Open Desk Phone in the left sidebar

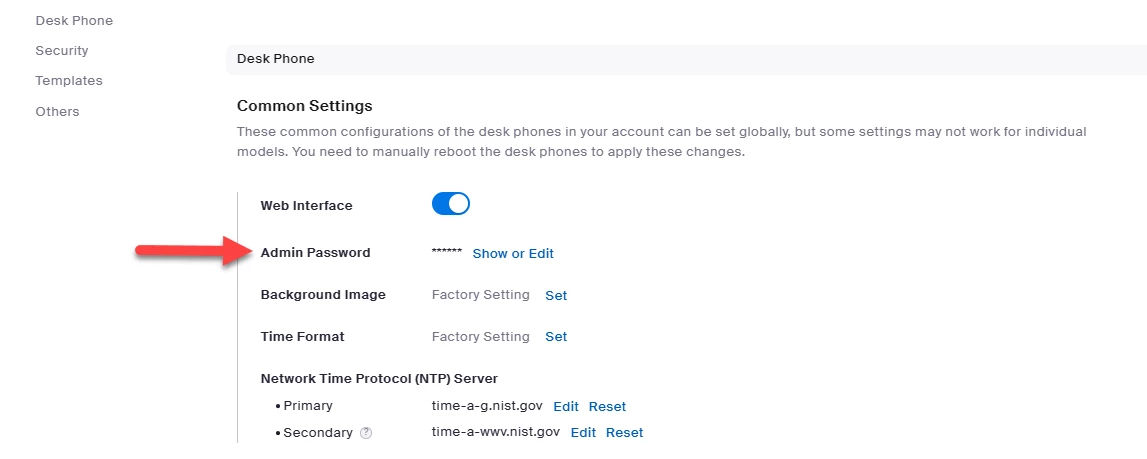(74, 20)
